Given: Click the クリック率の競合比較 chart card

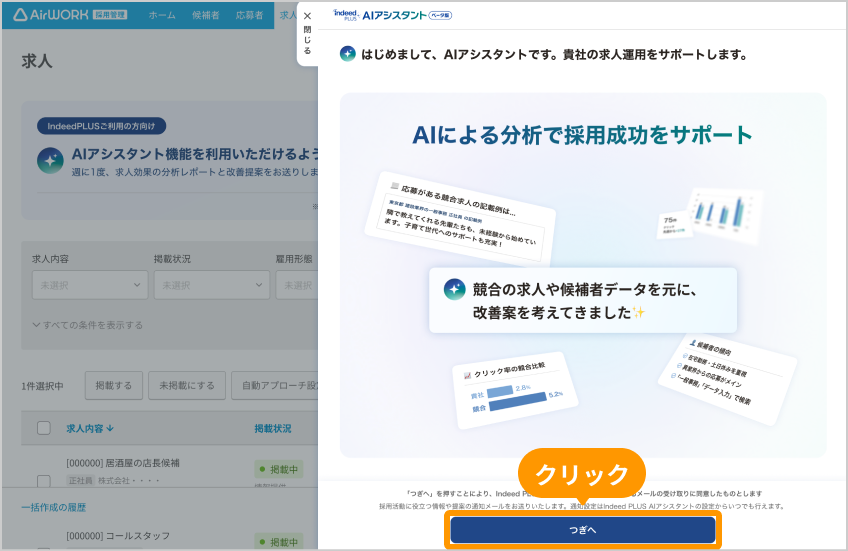Looking at the screenshot, I should 515,390.
